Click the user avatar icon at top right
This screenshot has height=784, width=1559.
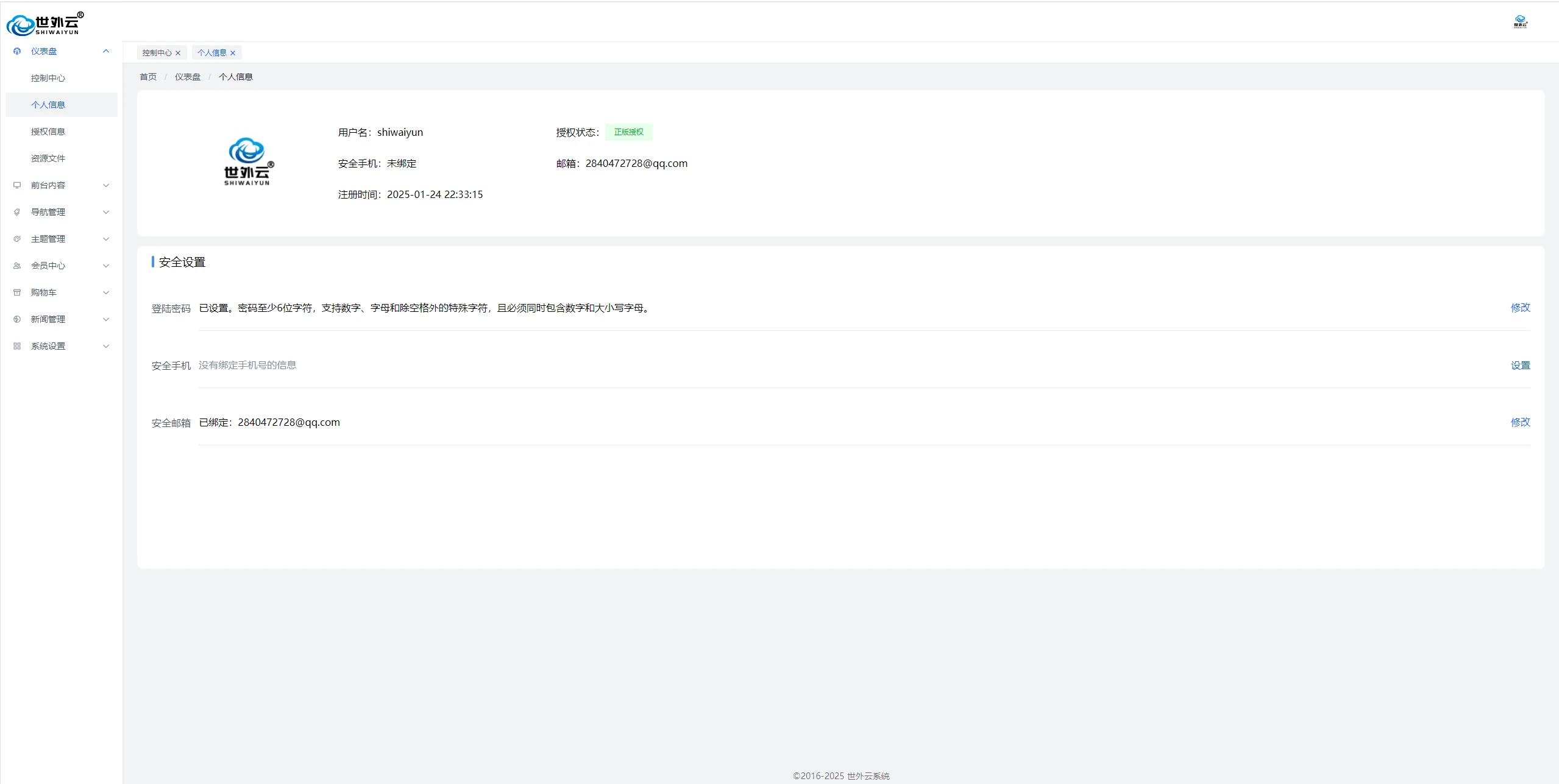(1520, 22)
